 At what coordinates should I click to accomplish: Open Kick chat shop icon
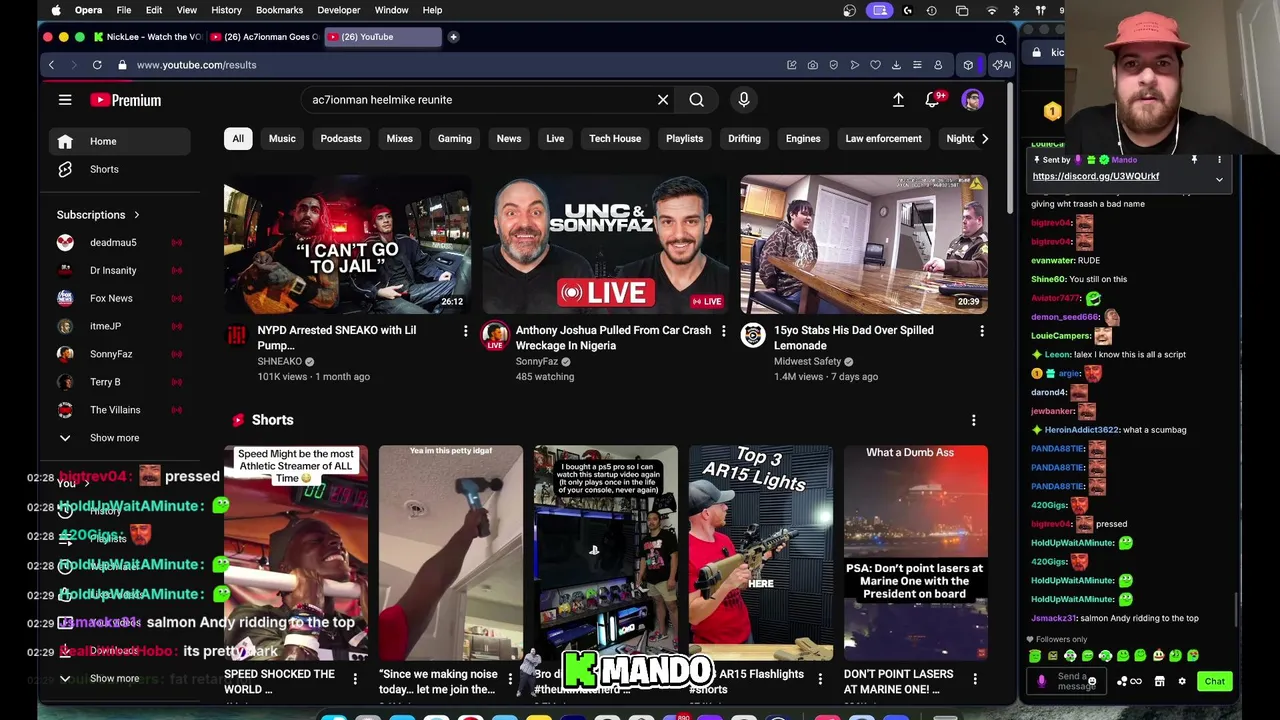click(x=1159, y=682)
